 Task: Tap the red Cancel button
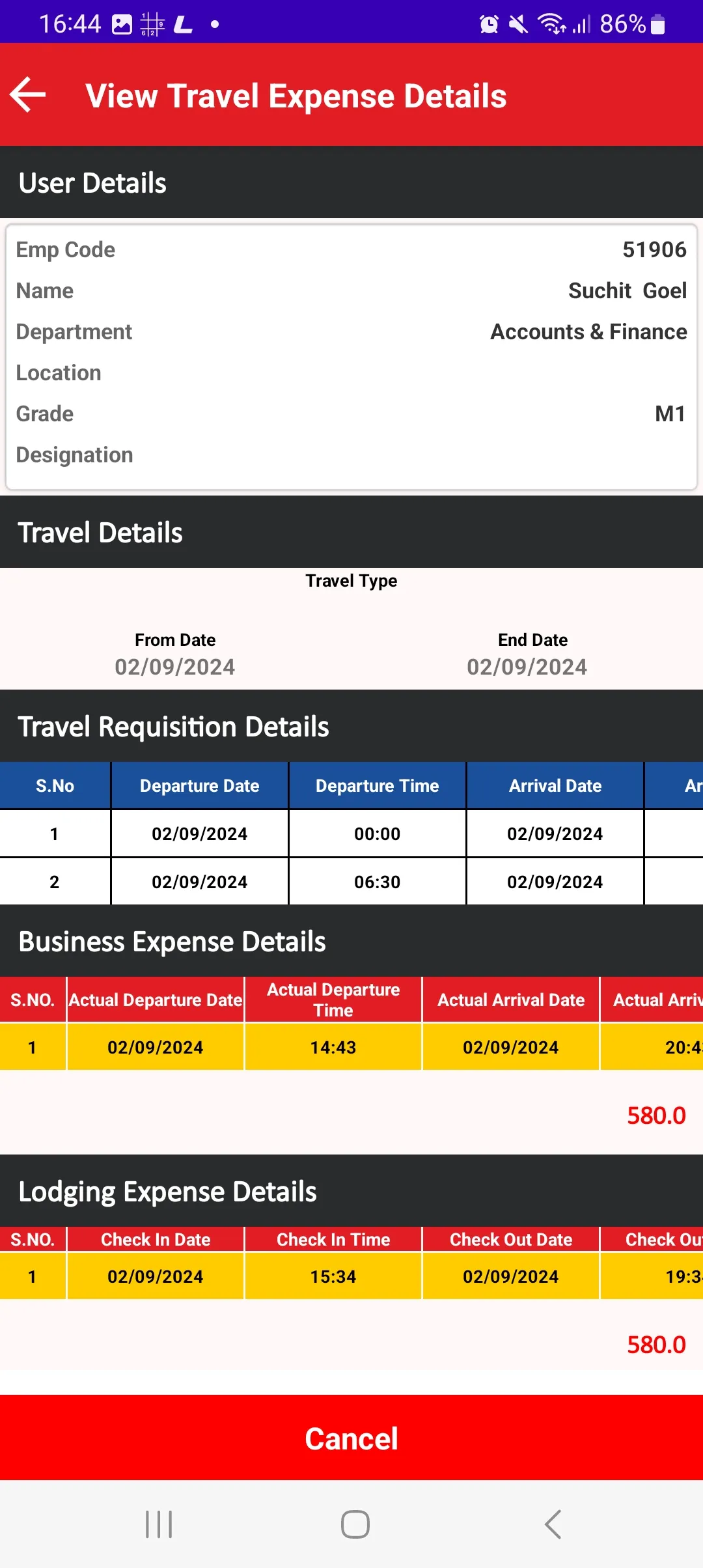click(x=351, y=1438)
